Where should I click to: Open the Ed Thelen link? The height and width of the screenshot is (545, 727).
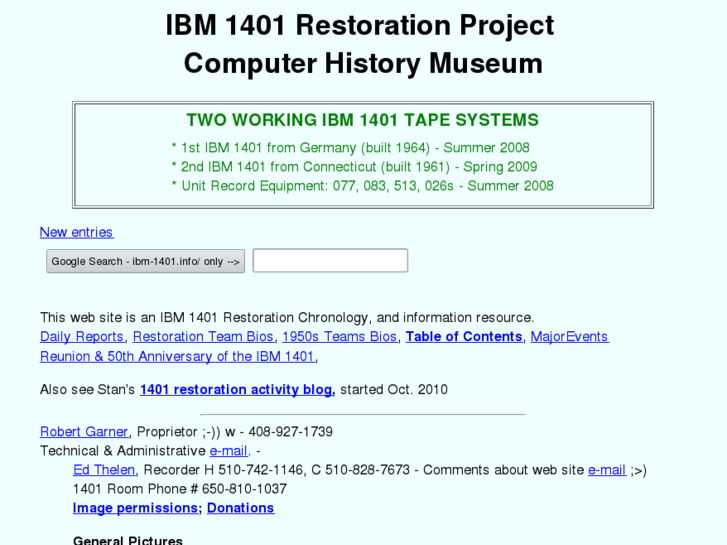pyautogui.click(x=104, y=470)
